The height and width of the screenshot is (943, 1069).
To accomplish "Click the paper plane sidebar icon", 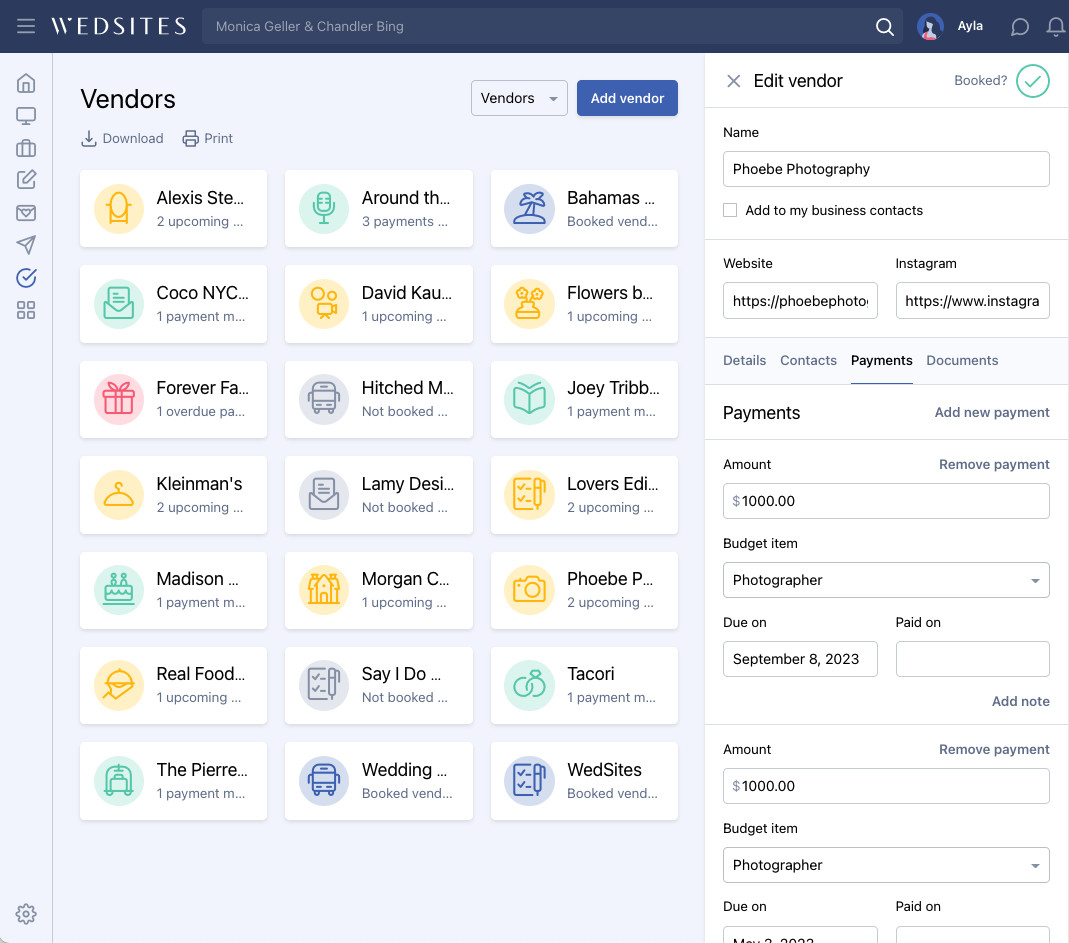I will pyautogui.click(x=26, y=245).
